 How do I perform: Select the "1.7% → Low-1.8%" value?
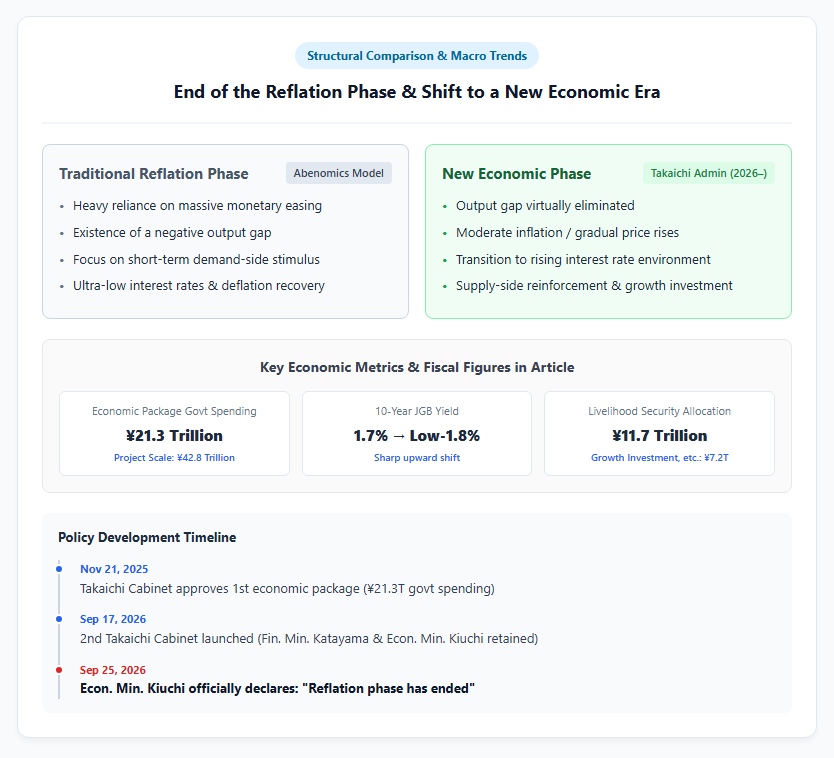pyautogui.click(x=417, y=436)
